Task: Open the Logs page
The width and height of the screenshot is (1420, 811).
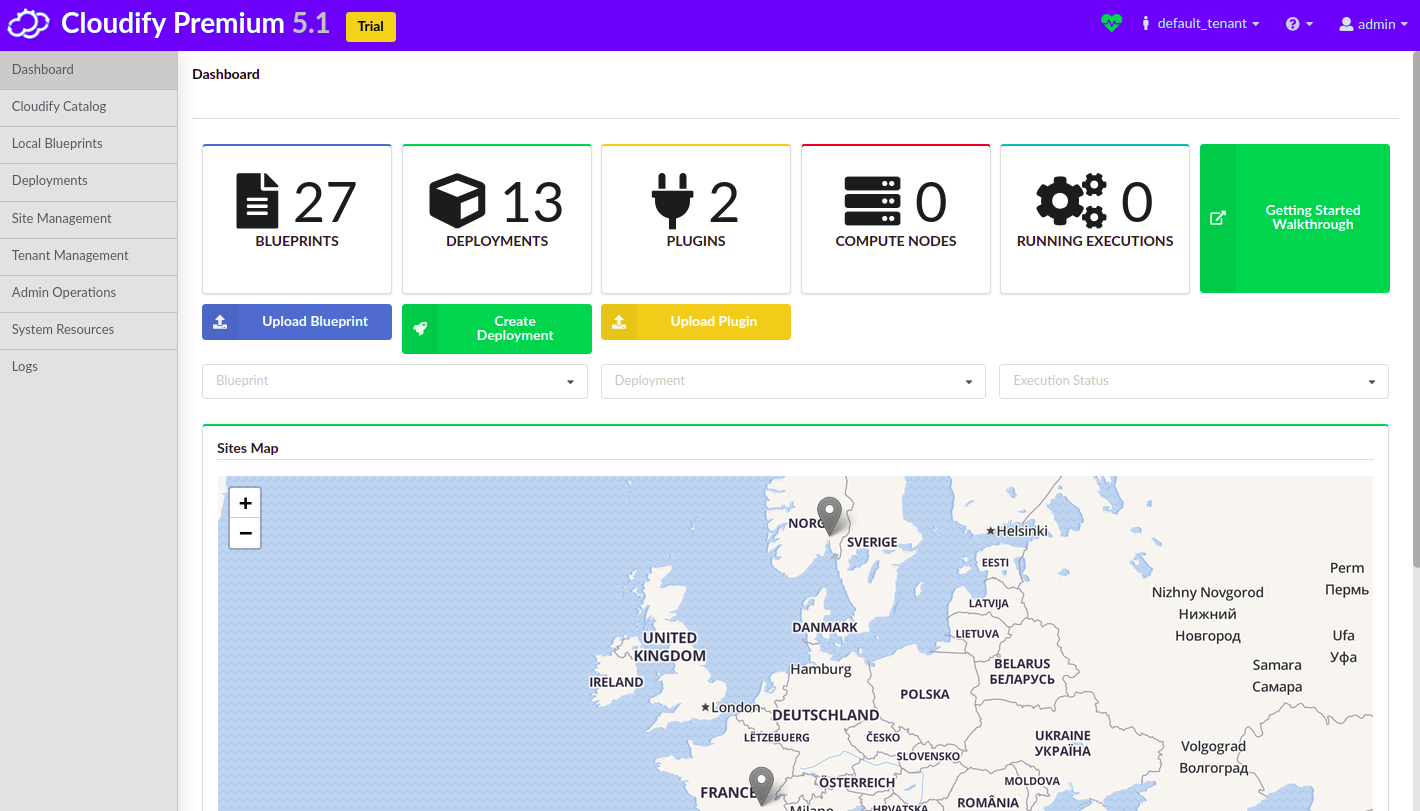Action: point(89,367)
